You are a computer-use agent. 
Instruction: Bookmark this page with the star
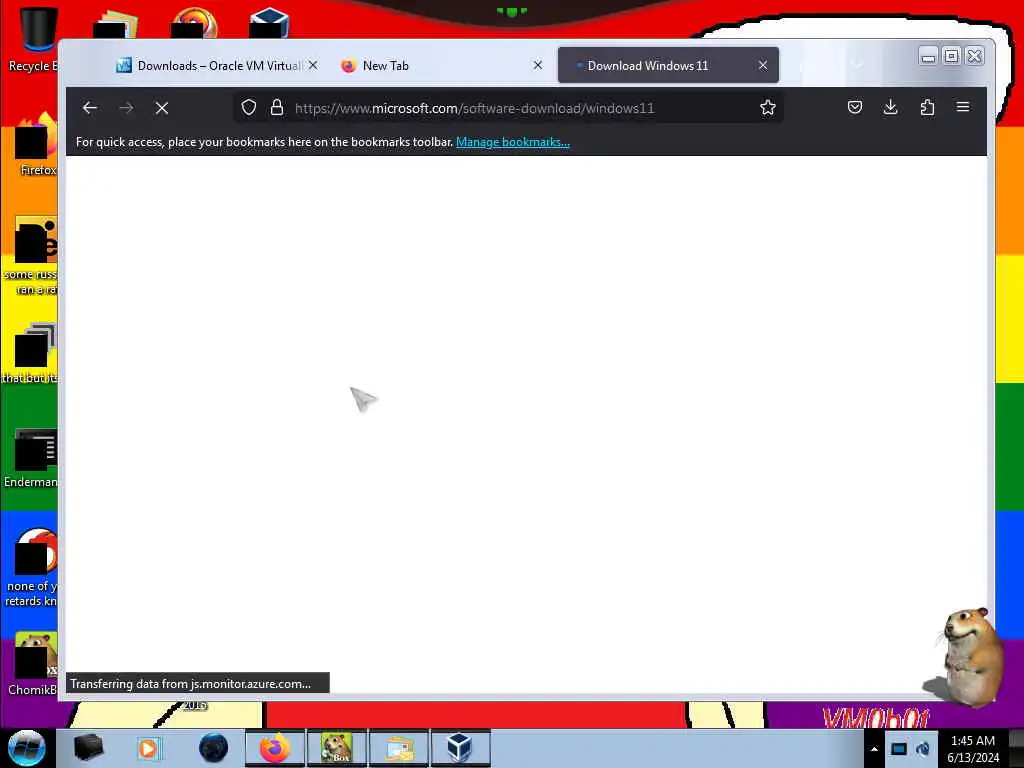point(768,108)
